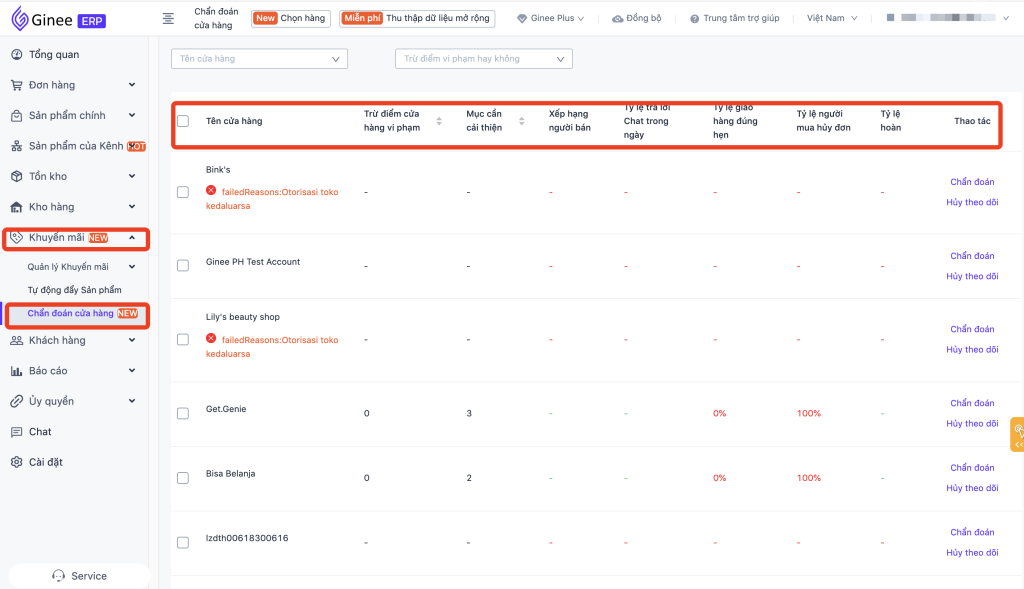Image resolution: width=1024 pixels, height=589 pixels.
Task: Click the failedReasons message under Bink's
Action: pos(272,199)
